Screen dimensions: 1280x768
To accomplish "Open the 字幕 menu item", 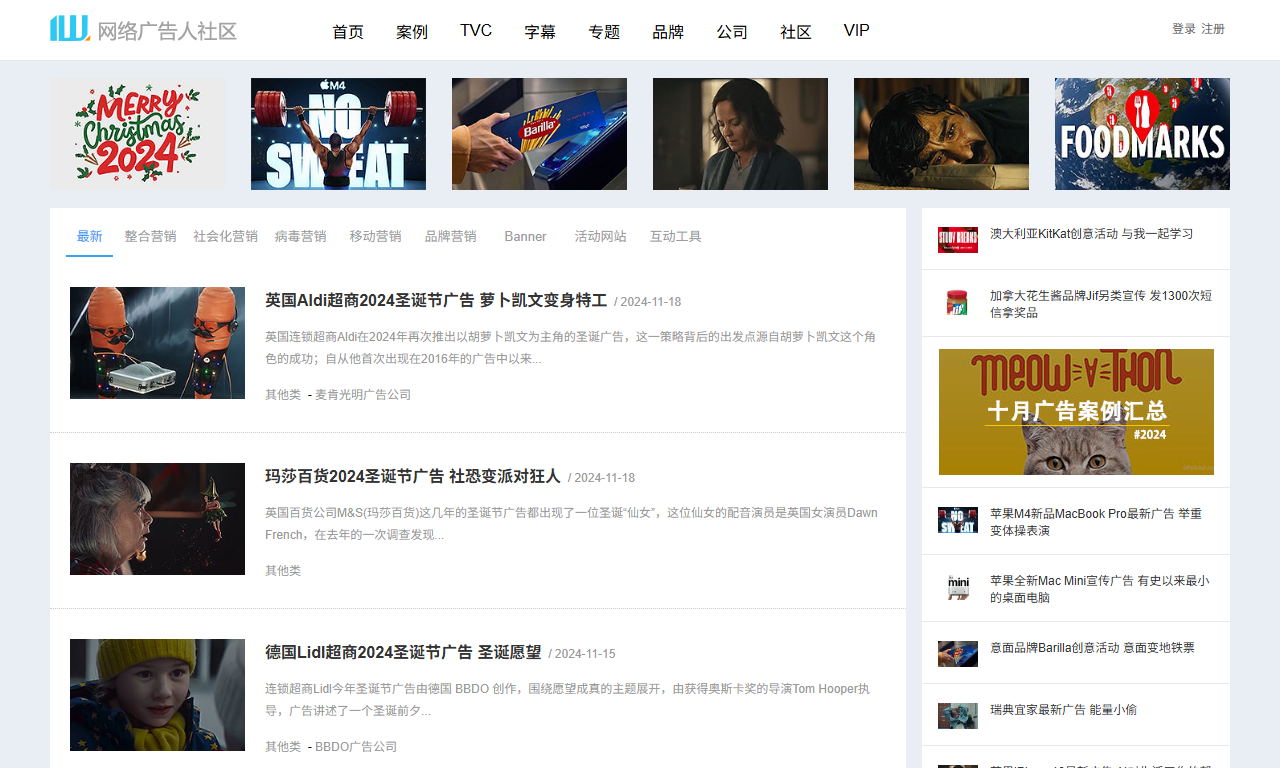I will [x=540, y=31].
